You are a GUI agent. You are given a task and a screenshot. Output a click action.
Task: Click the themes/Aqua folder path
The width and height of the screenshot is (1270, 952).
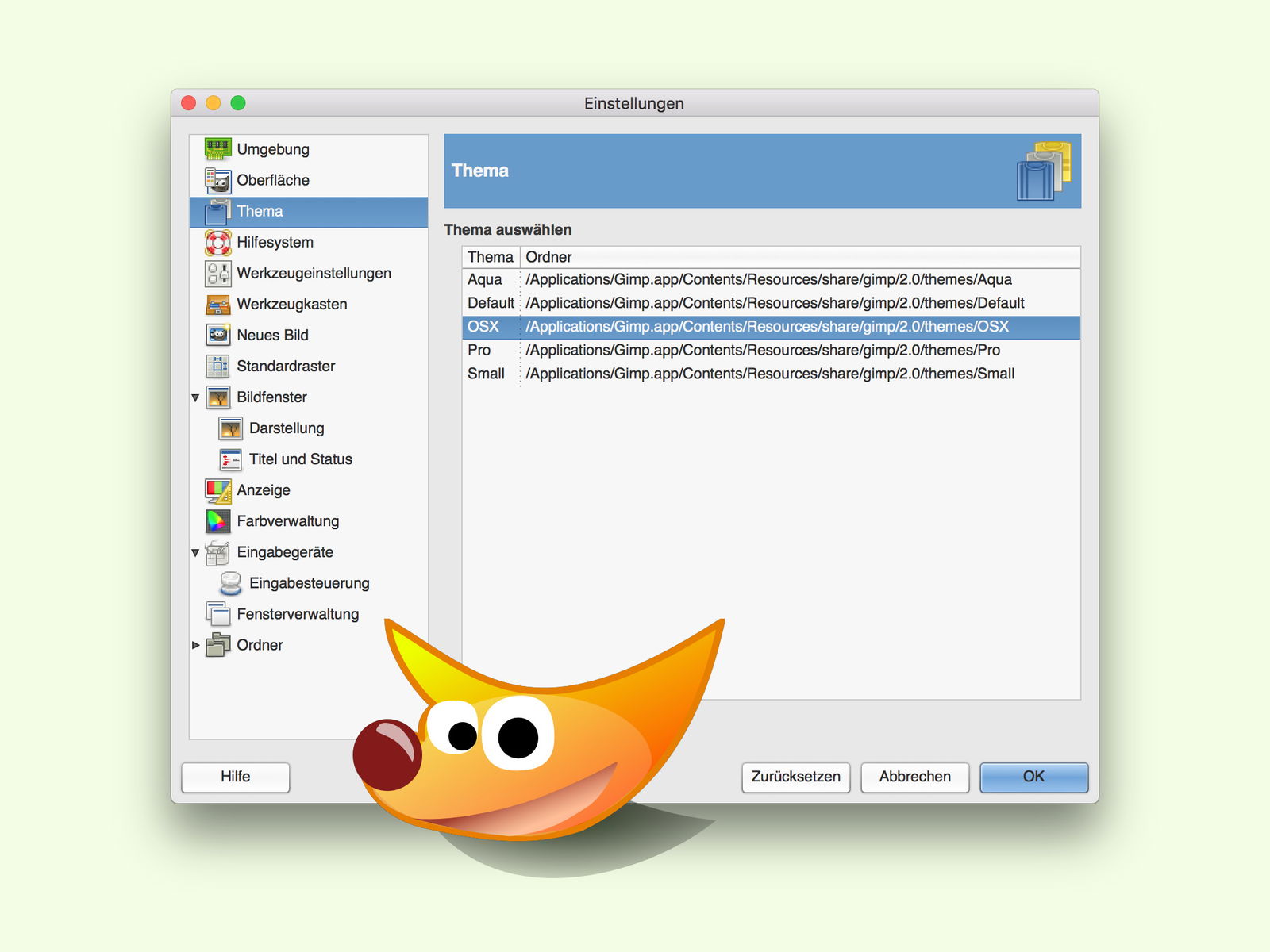[x=768, y=279]
